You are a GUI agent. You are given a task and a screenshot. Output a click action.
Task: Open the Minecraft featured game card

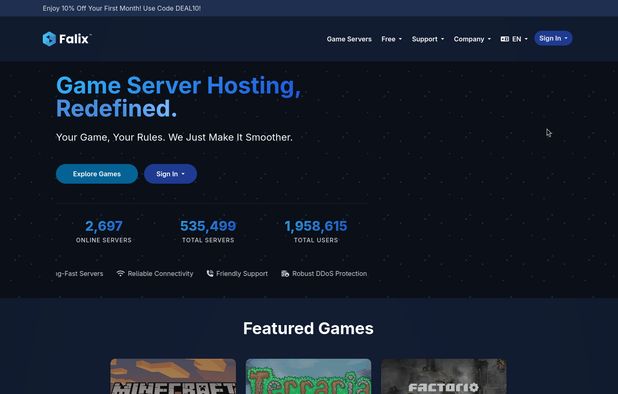(x=173, y=376)
